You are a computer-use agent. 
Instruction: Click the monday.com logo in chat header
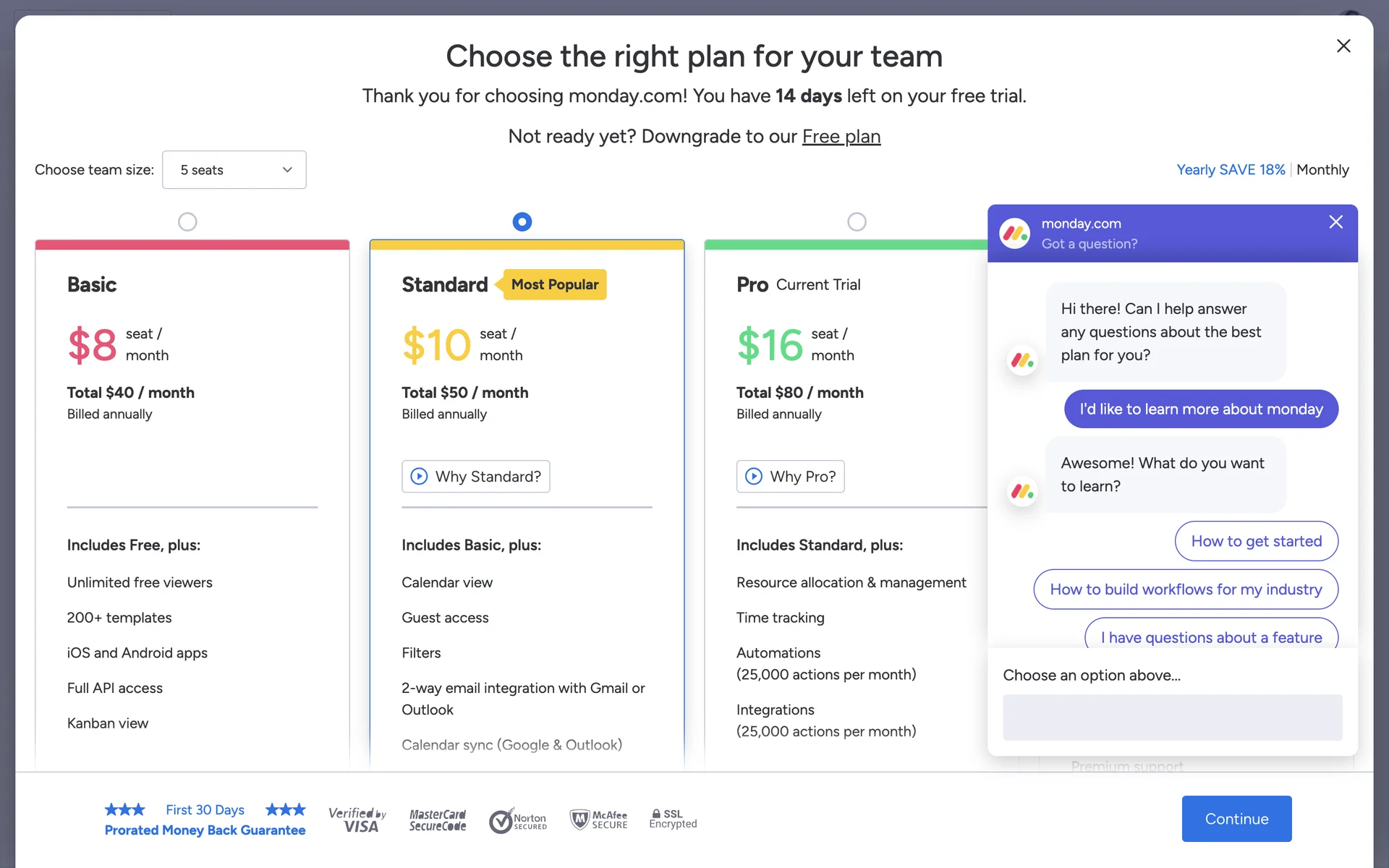(1014, 233)
